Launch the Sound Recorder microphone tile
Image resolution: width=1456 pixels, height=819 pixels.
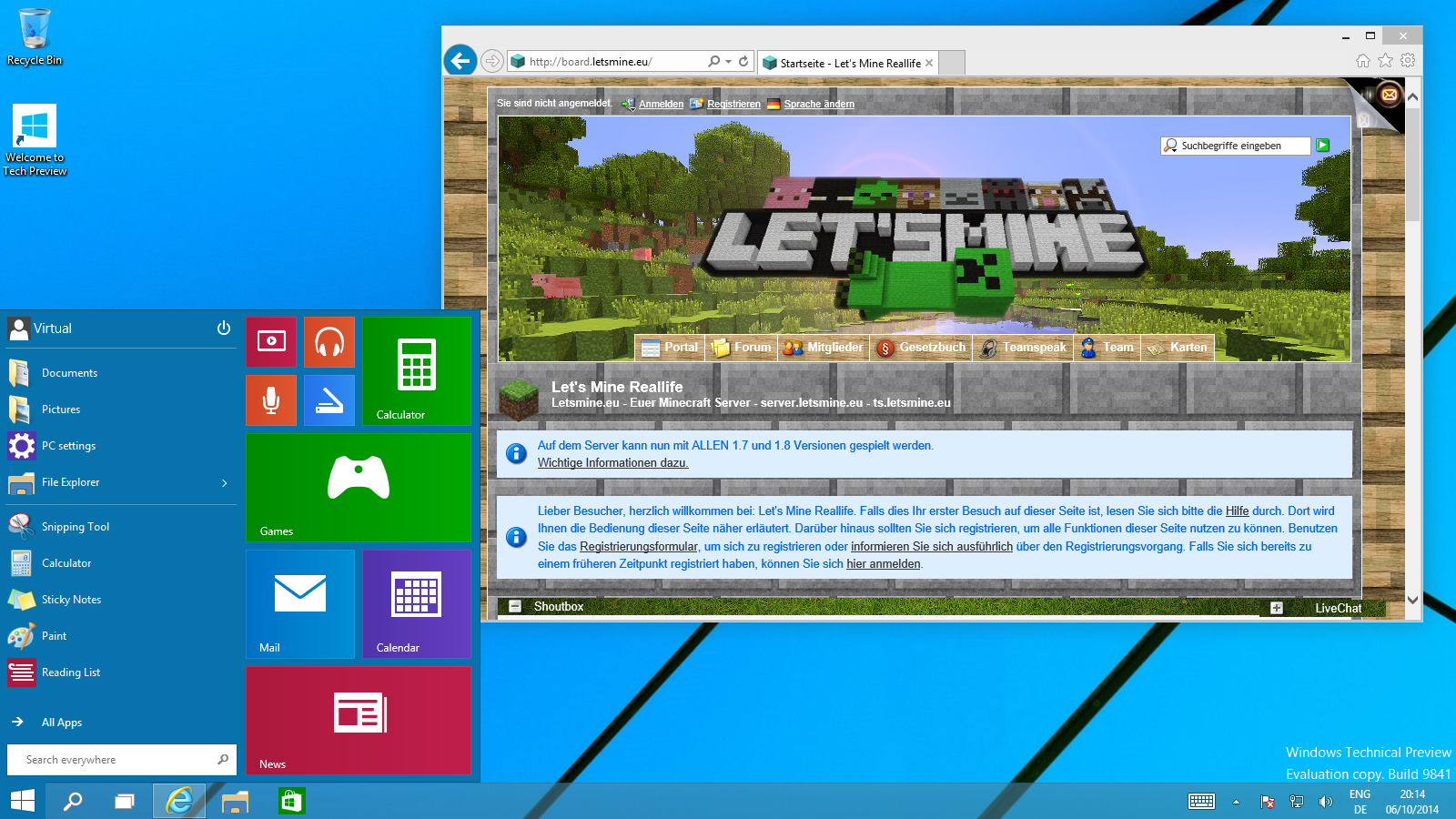click(271, 400)
